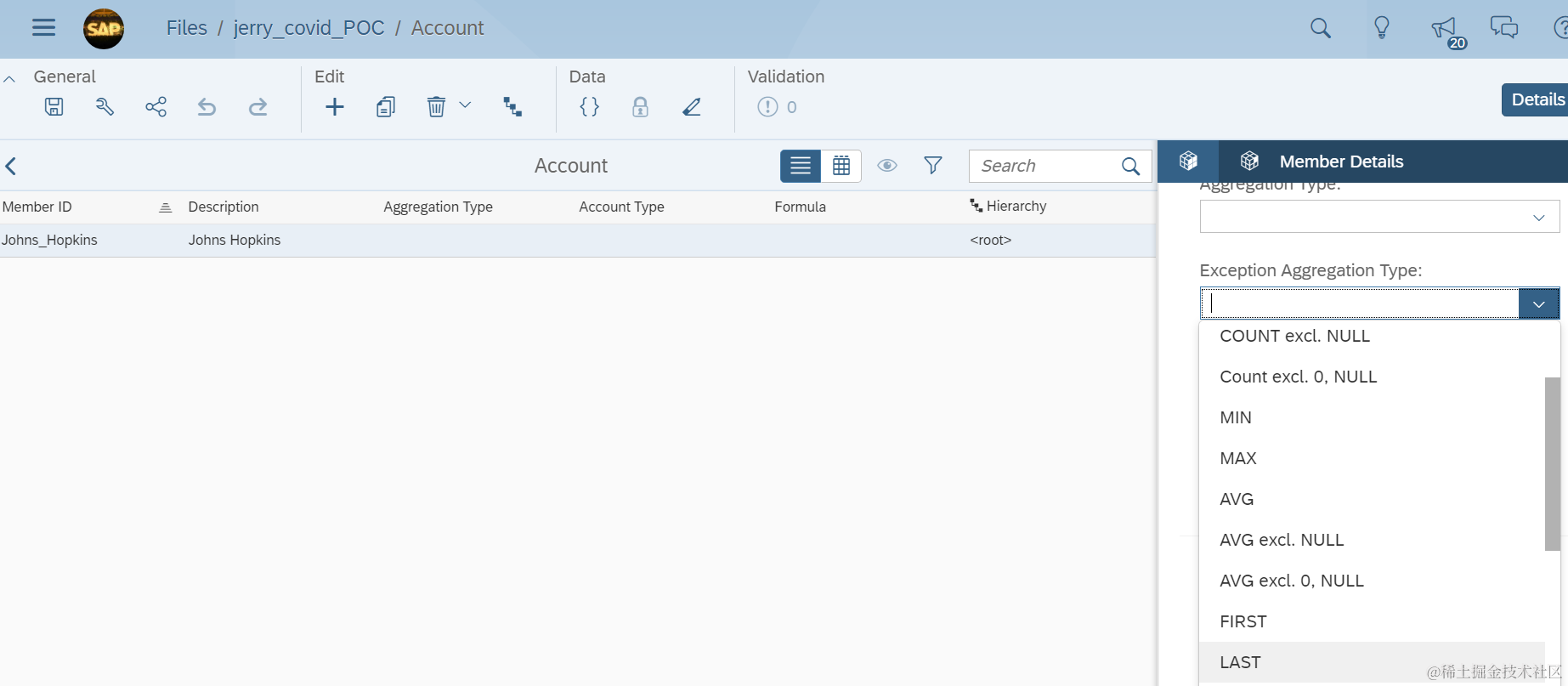Viewport: 1568px width, 686px height.
Task: Open Files breadcrumb link
Action: (186, 28)
